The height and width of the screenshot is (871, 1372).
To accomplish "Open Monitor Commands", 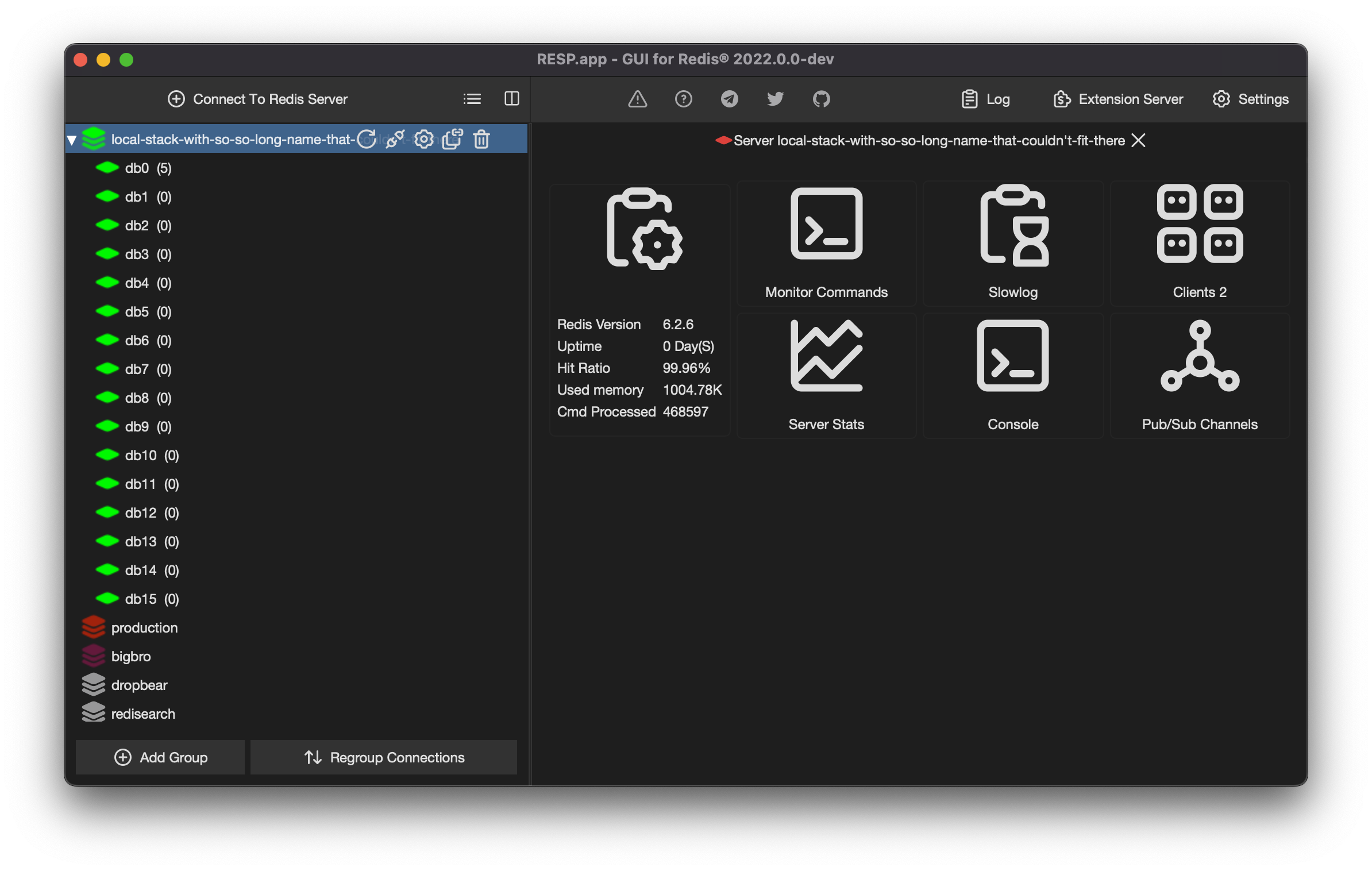I will tap(826, 244).
